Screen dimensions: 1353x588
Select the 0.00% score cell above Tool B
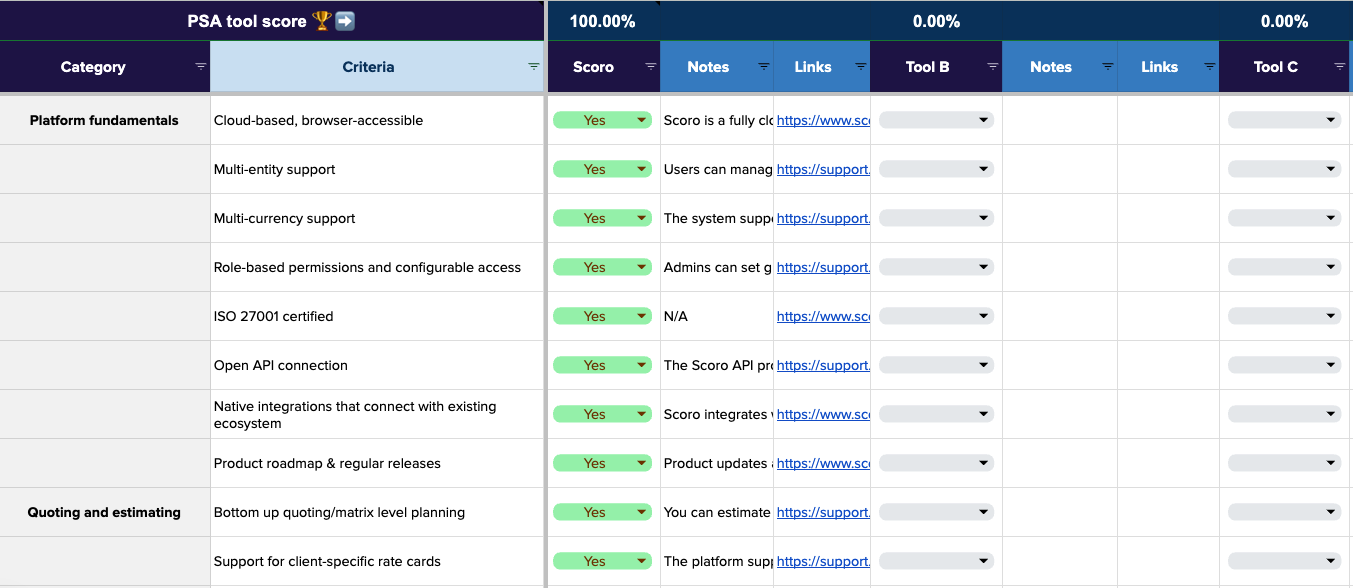coord(936,21)
